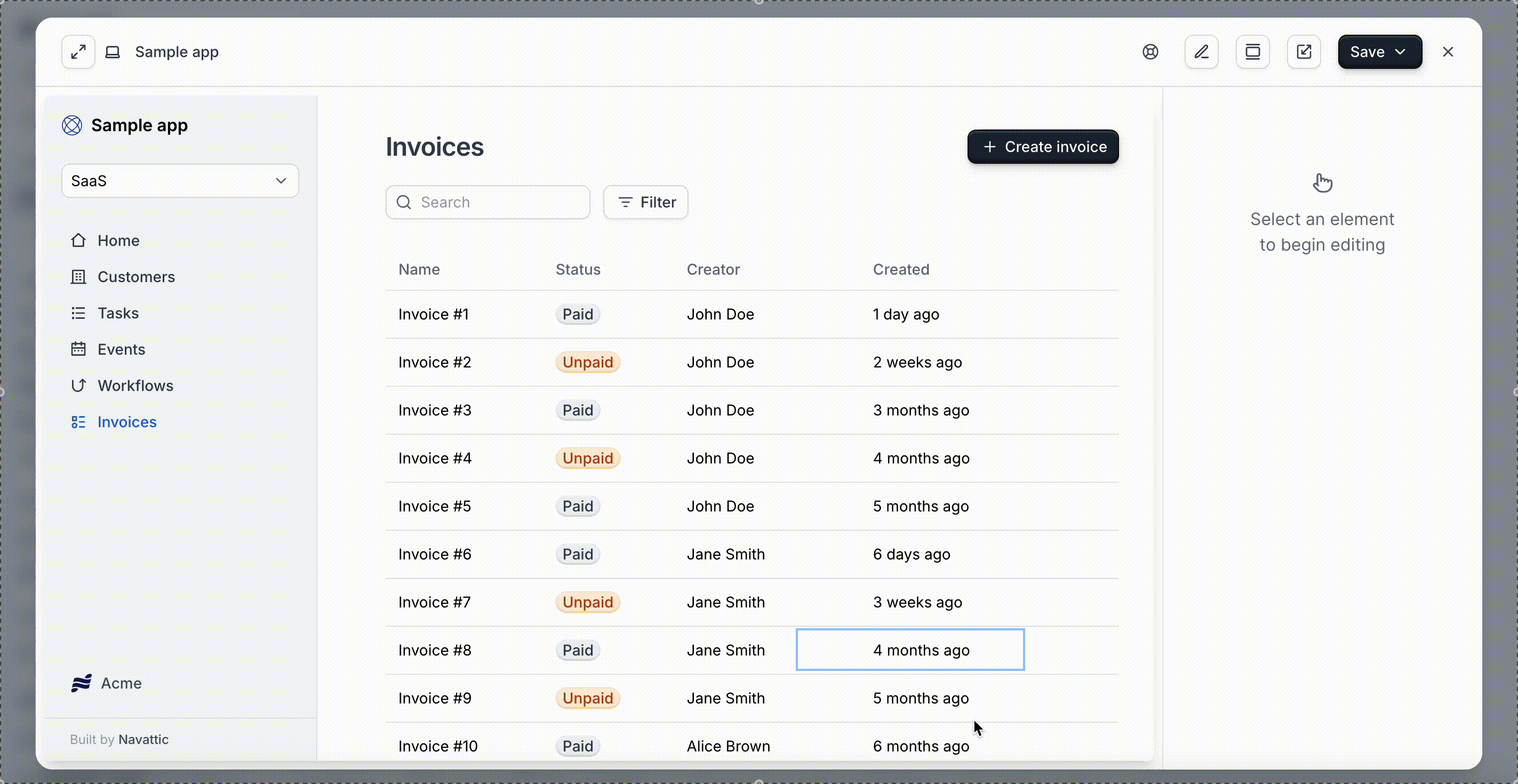Open Tasks from the sidebar
This screenshot has width=1518, height=784.
coord(118,313)
